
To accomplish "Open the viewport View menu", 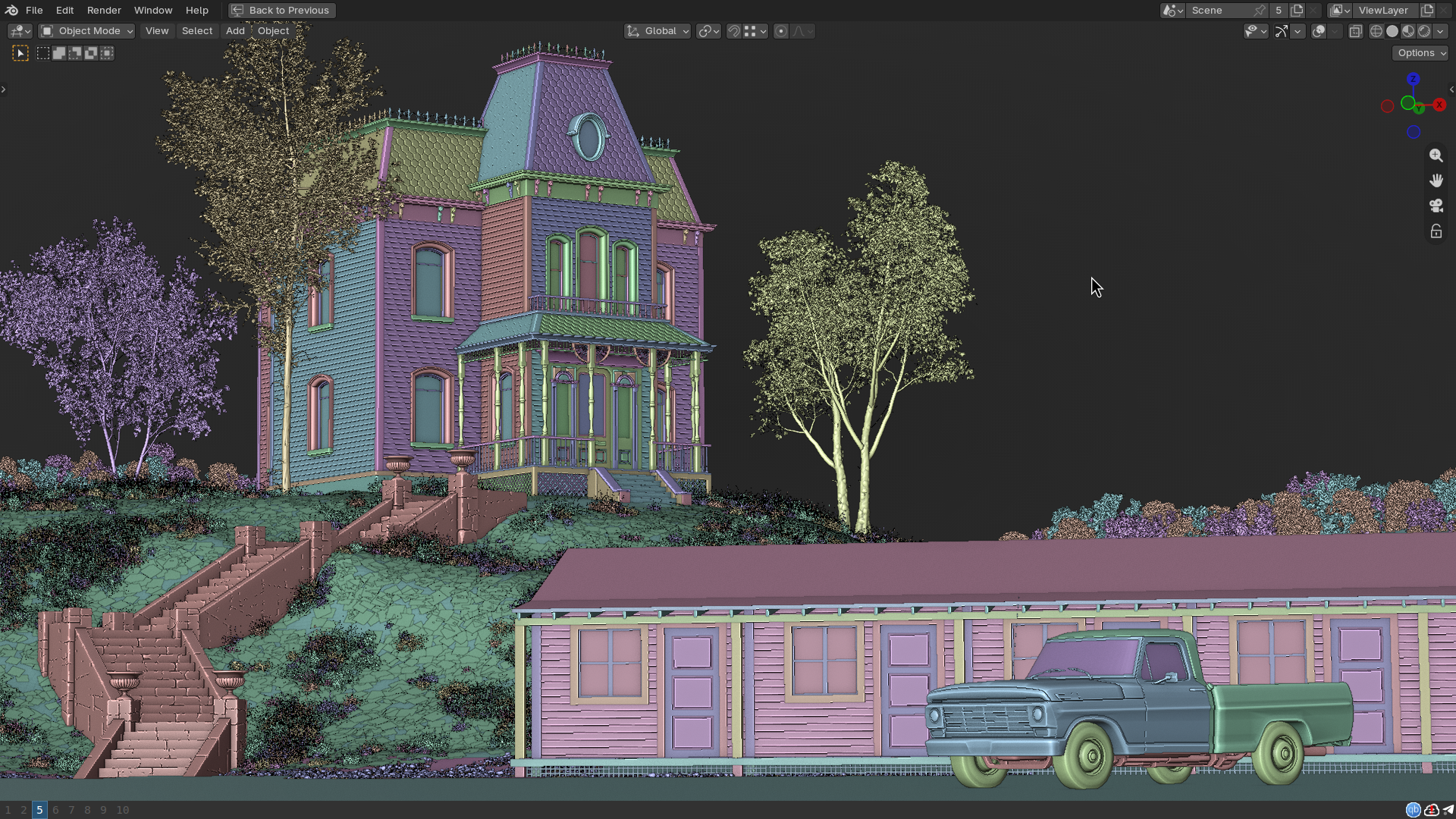I will 157,31.
